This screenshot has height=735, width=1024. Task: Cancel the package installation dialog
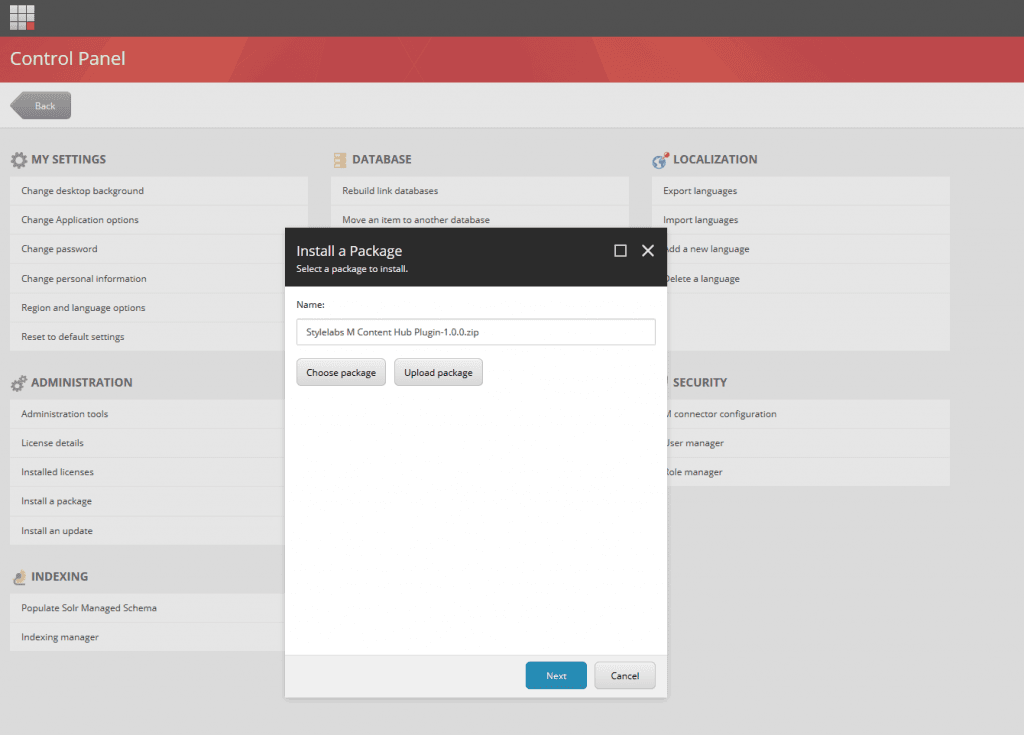pos(624,676)
